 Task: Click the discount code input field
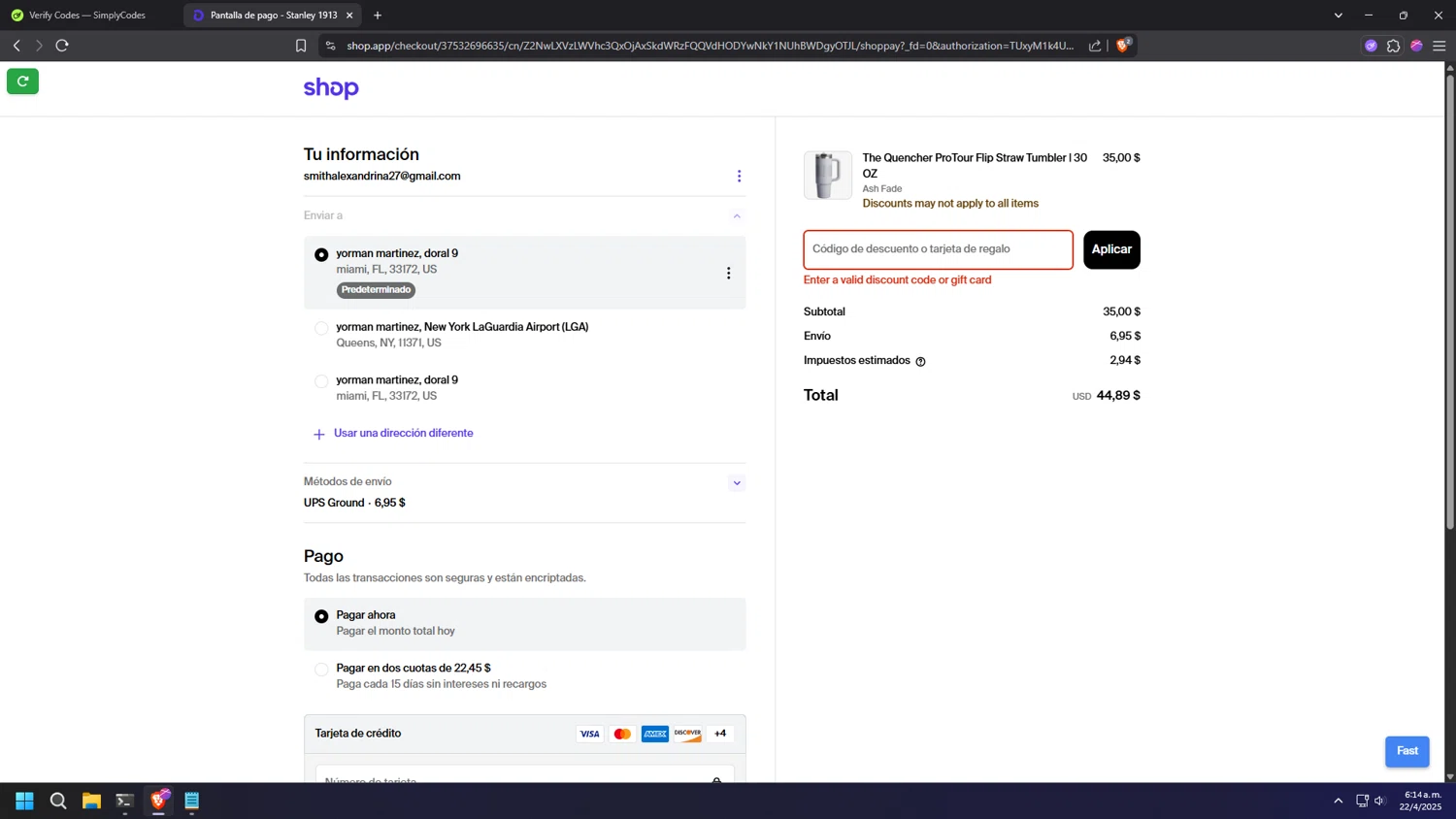pyautogui.click(x=939, y=250)
